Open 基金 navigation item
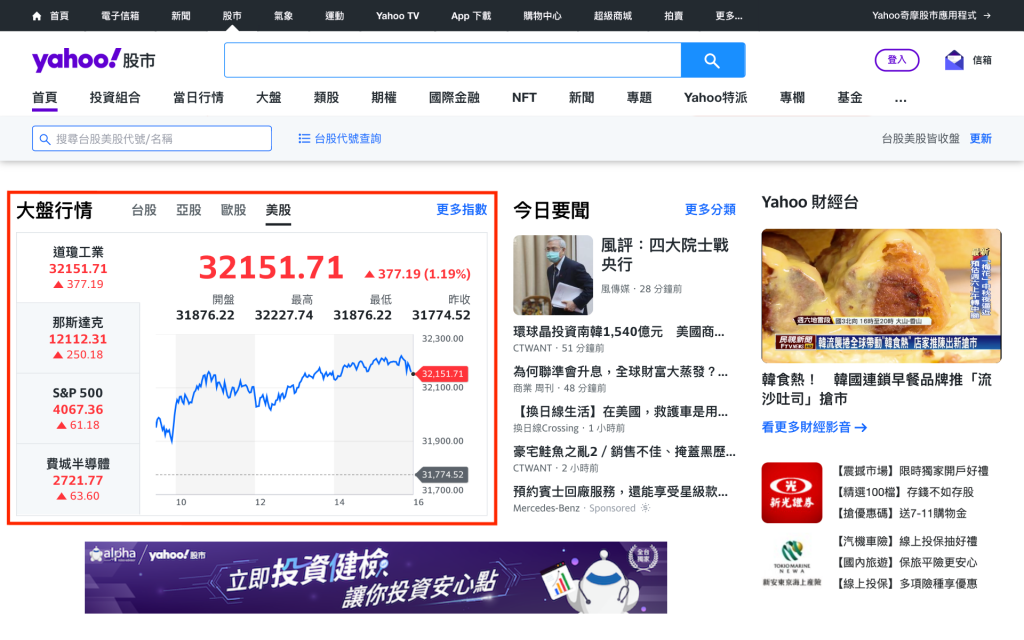This screenshot has width=1024, height=640. [850, 97]
